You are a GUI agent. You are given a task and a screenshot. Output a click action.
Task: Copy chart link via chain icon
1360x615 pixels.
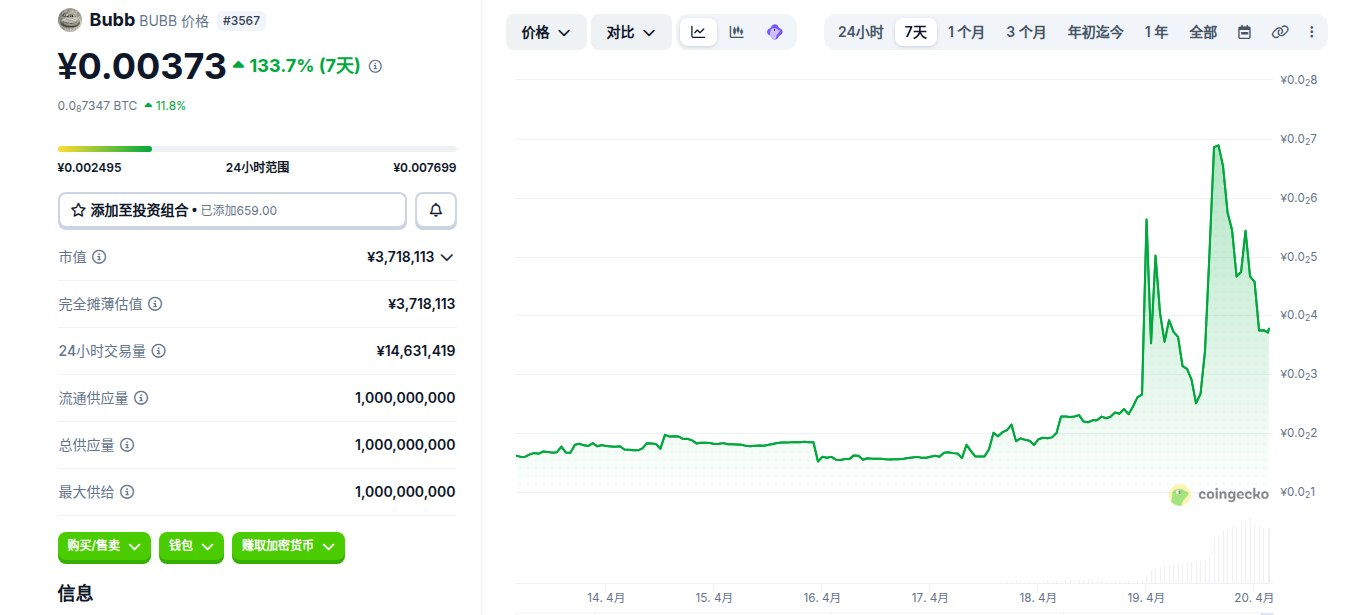1280,32
